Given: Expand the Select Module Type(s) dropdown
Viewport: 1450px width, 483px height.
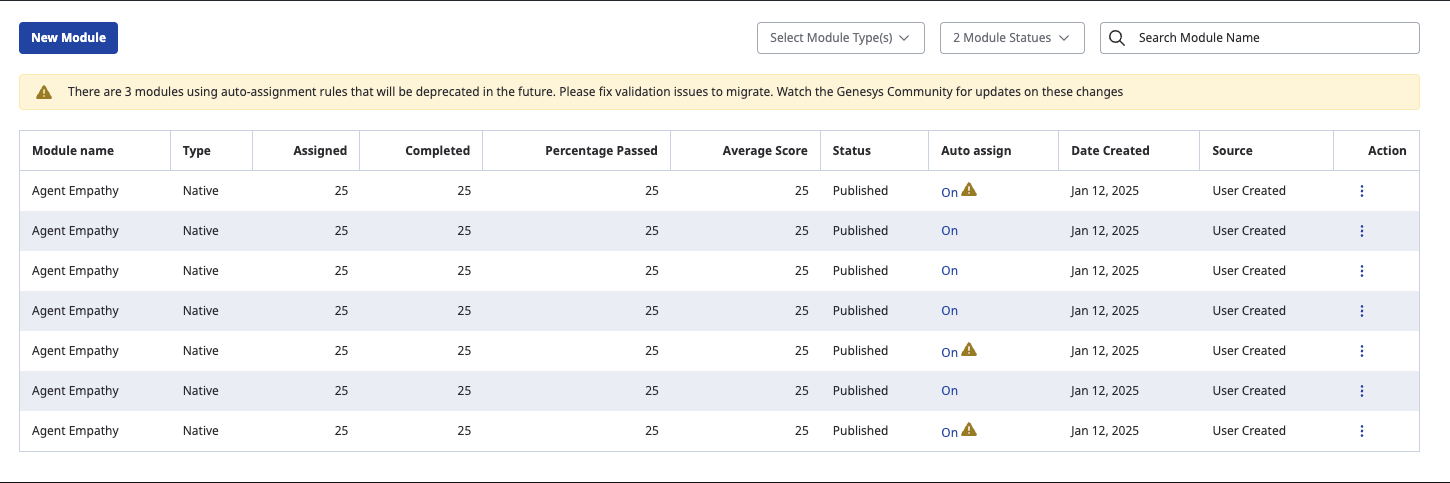Looking at the screenshot, I should click(840, 38).
